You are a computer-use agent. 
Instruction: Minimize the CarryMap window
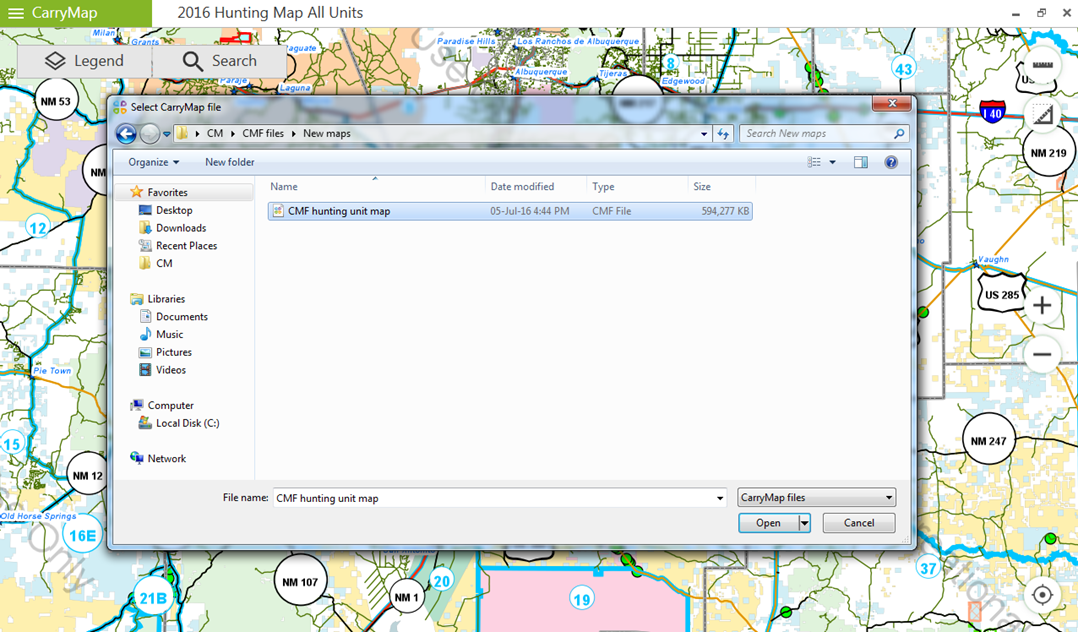click(1015, 13)
